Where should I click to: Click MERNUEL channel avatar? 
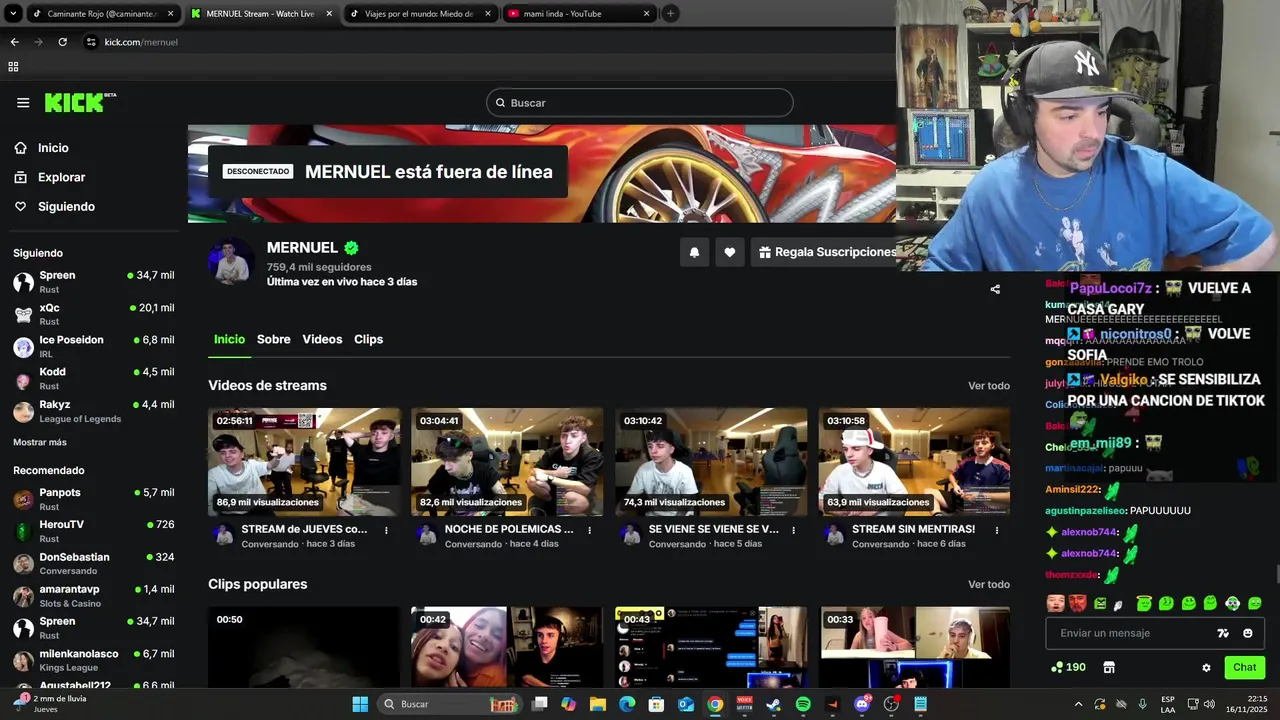[x=231, y=263]
